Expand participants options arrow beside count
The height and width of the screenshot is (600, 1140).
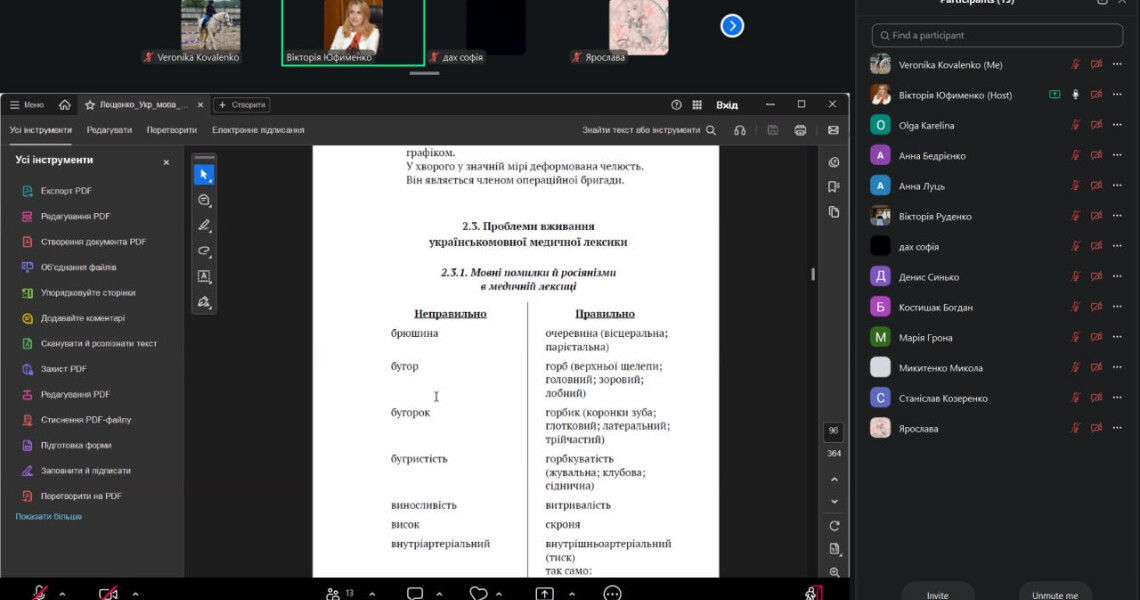point(372,594)
